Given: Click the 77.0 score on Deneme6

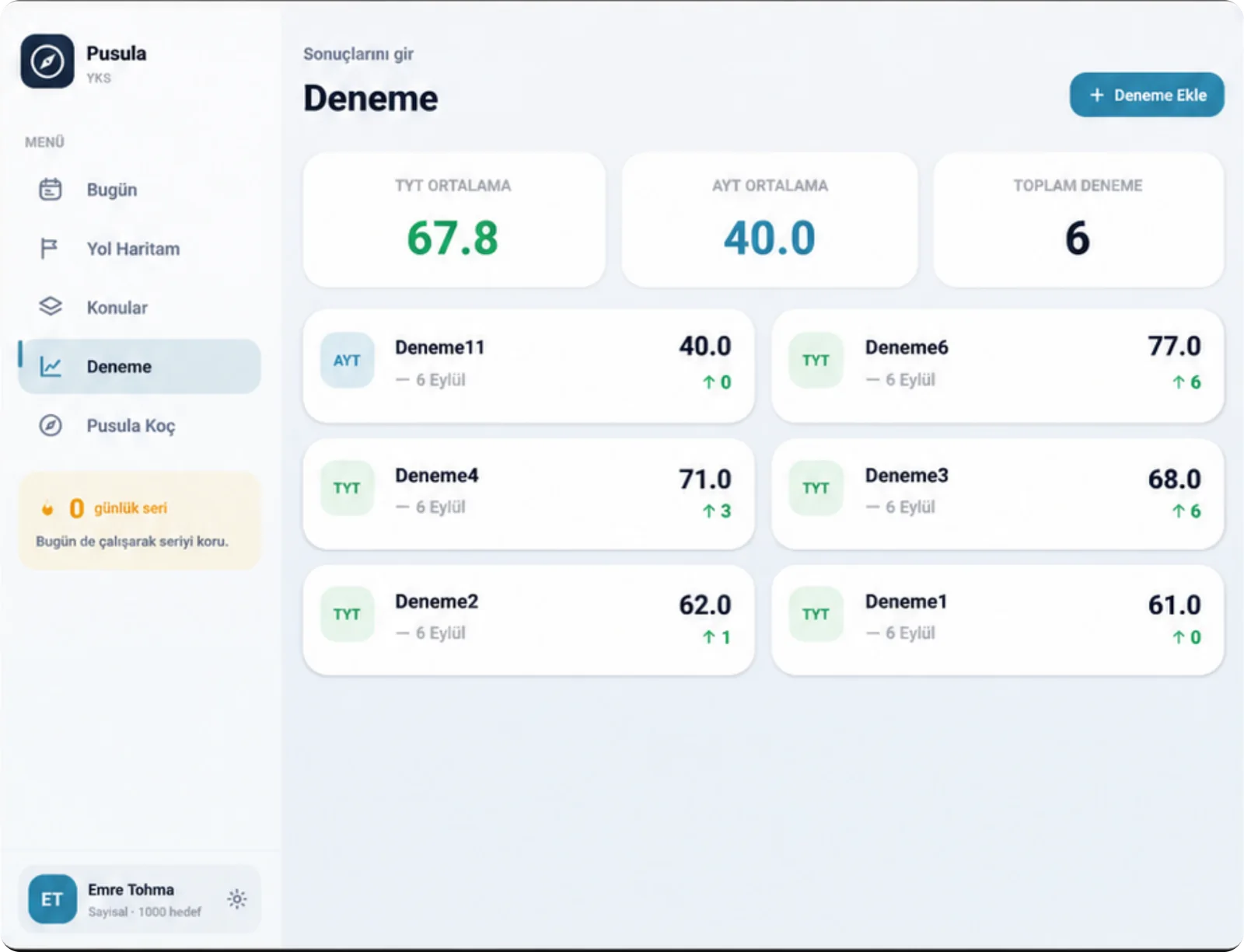Looking at the screenshot, I should coord(1174,346).
